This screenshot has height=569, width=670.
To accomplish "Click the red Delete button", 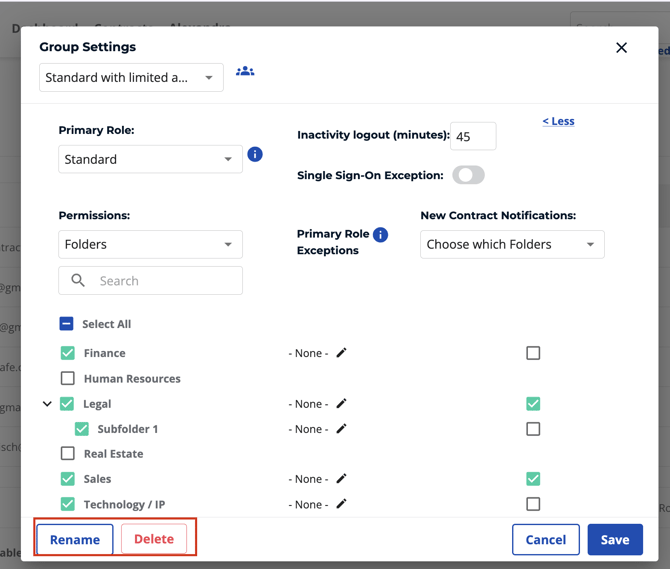I will tap(154, 539).
